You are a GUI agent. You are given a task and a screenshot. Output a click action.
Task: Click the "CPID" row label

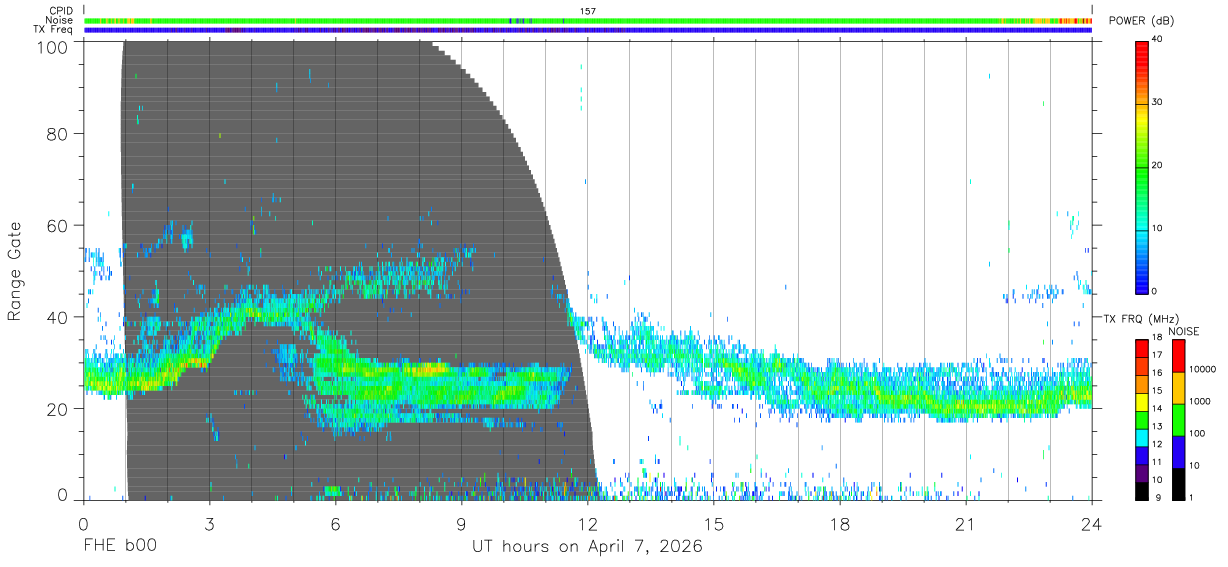(62, 11)
